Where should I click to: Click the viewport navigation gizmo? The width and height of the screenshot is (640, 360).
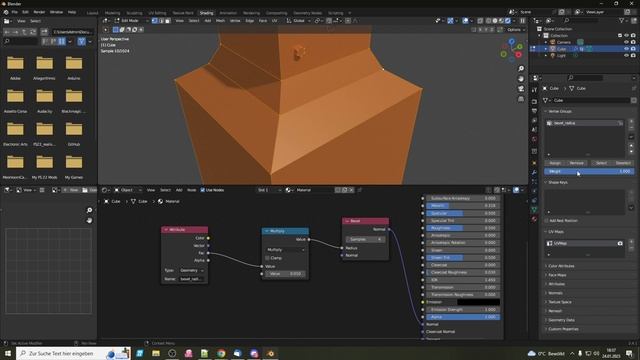coord(511,50)
